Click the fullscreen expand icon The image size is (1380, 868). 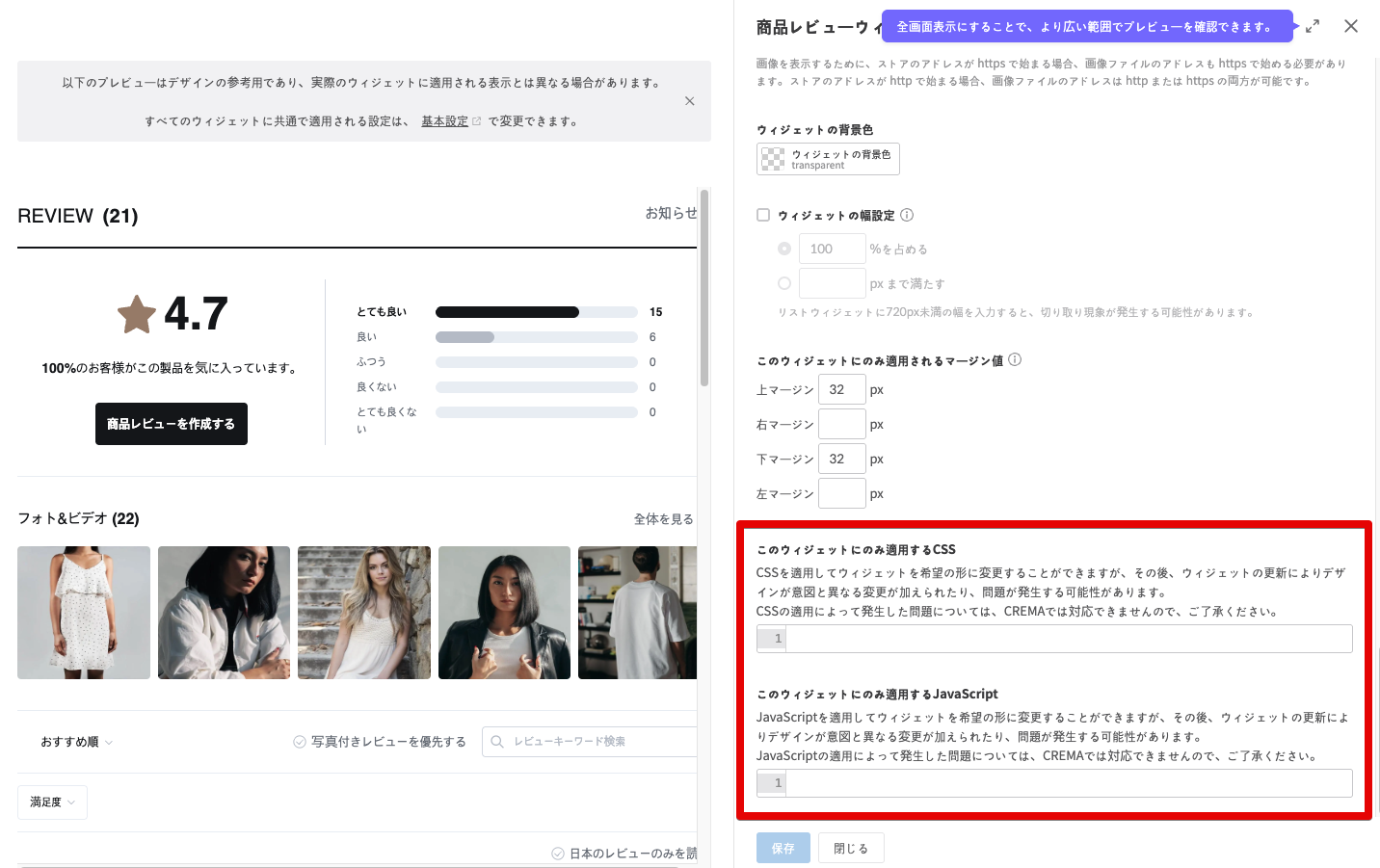click(x=1313, y=27)
